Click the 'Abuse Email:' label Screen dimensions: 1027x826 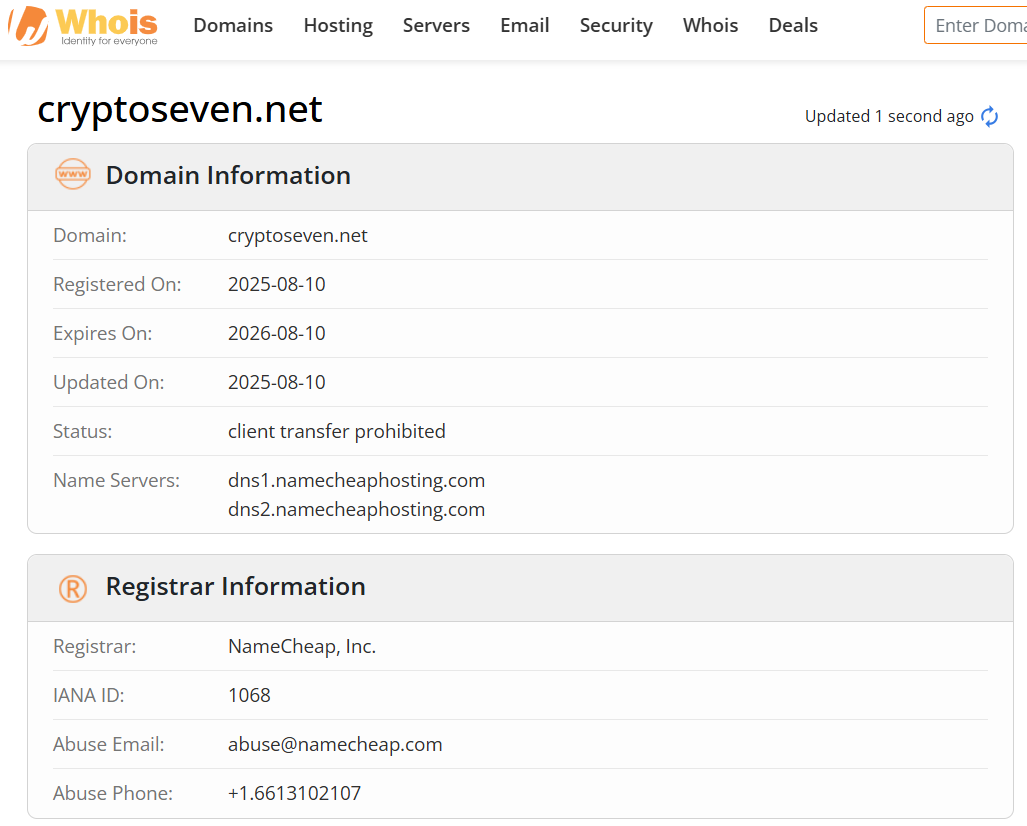(x=109, y=744)
